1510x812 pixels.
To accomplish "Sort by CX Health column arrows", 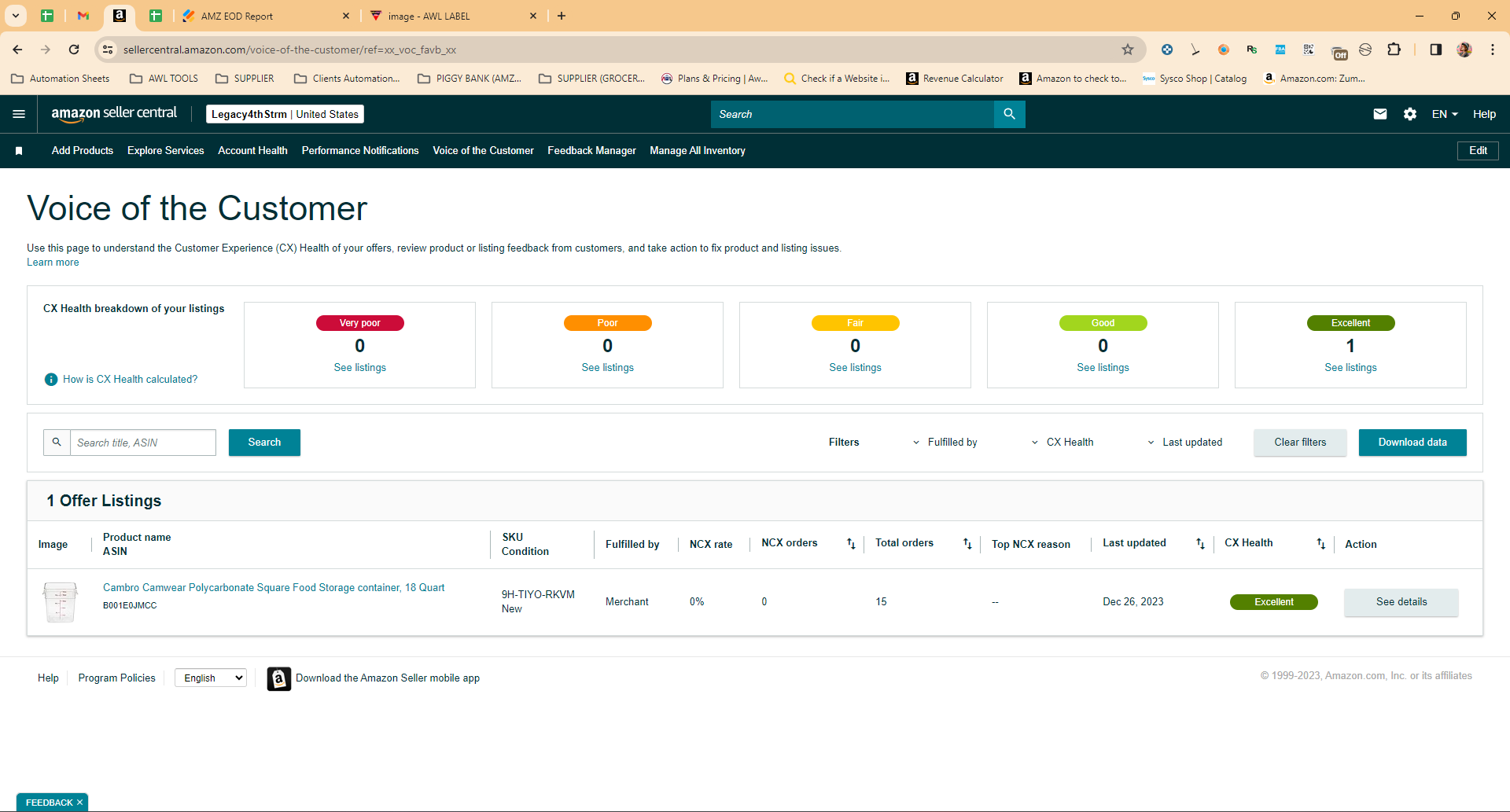I will coord(1321,544).
